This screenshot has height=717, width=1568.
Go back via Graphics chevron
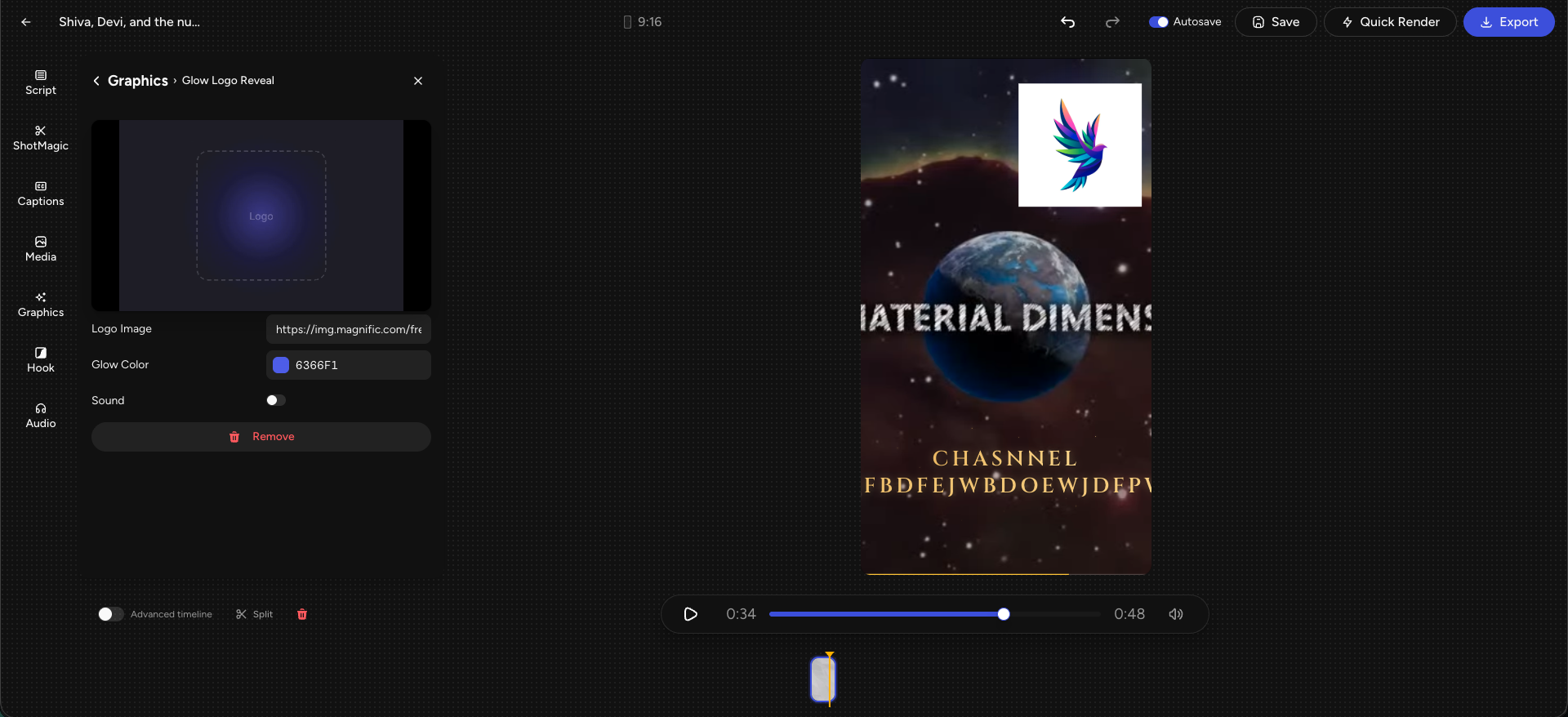point(96,81)
